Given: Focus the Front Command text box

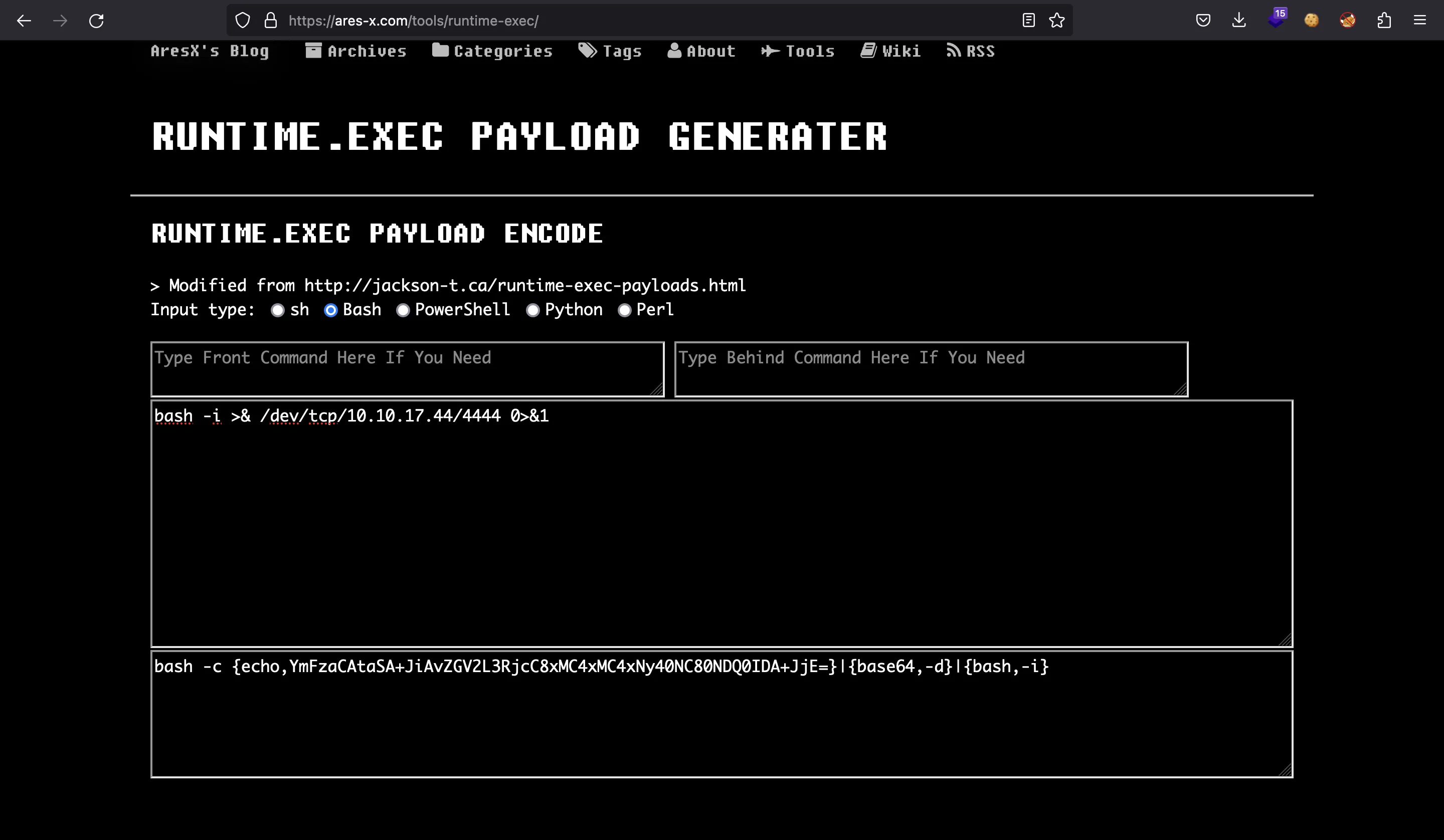Looking at the screenshot, I should (408, 369).
